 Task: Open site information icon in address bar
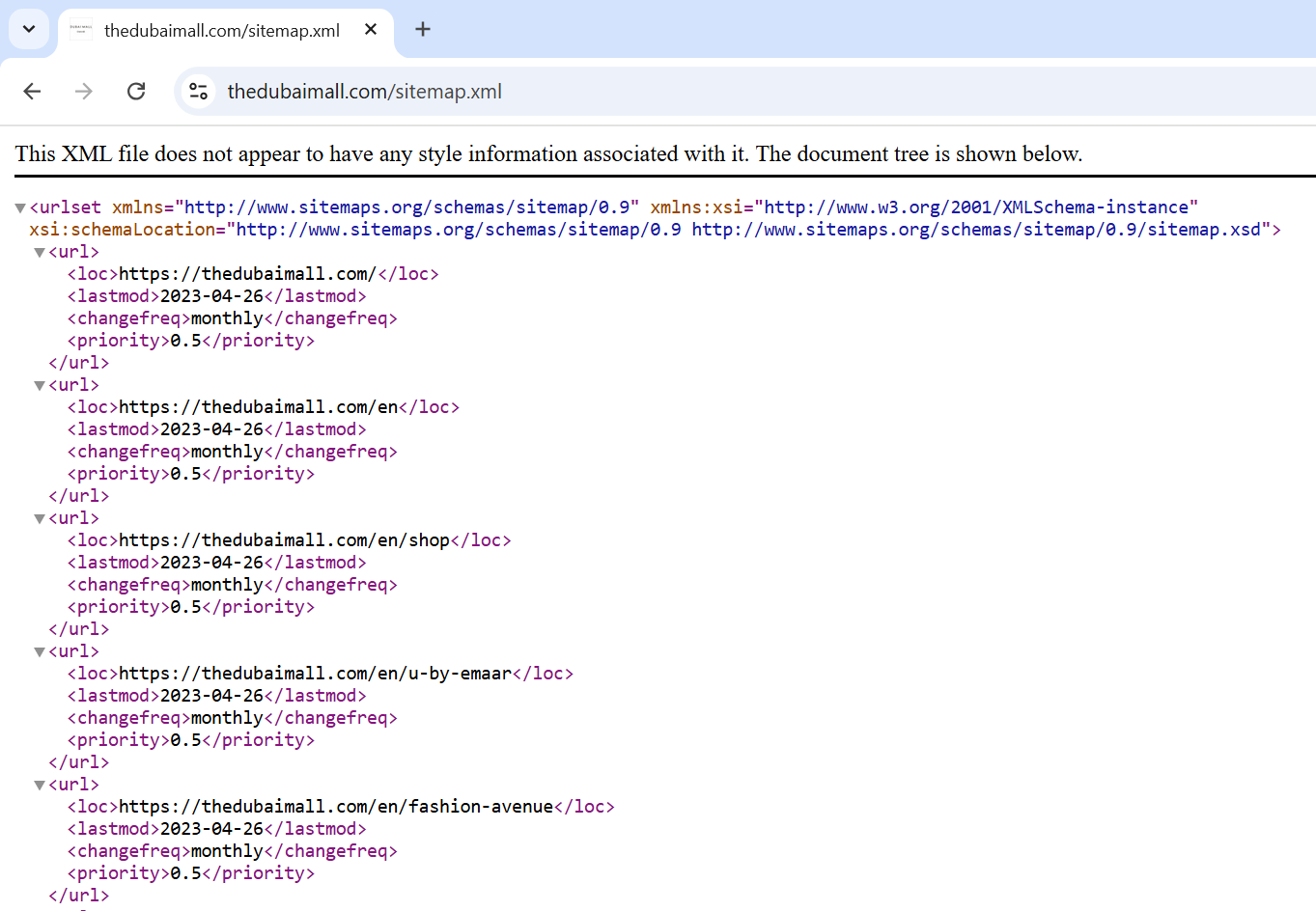(x=198, y=91)
